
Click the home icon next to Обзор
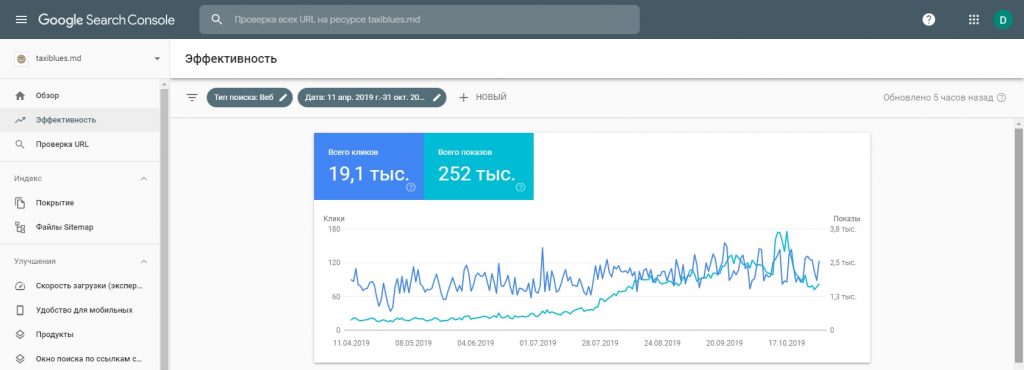point(20,96)
